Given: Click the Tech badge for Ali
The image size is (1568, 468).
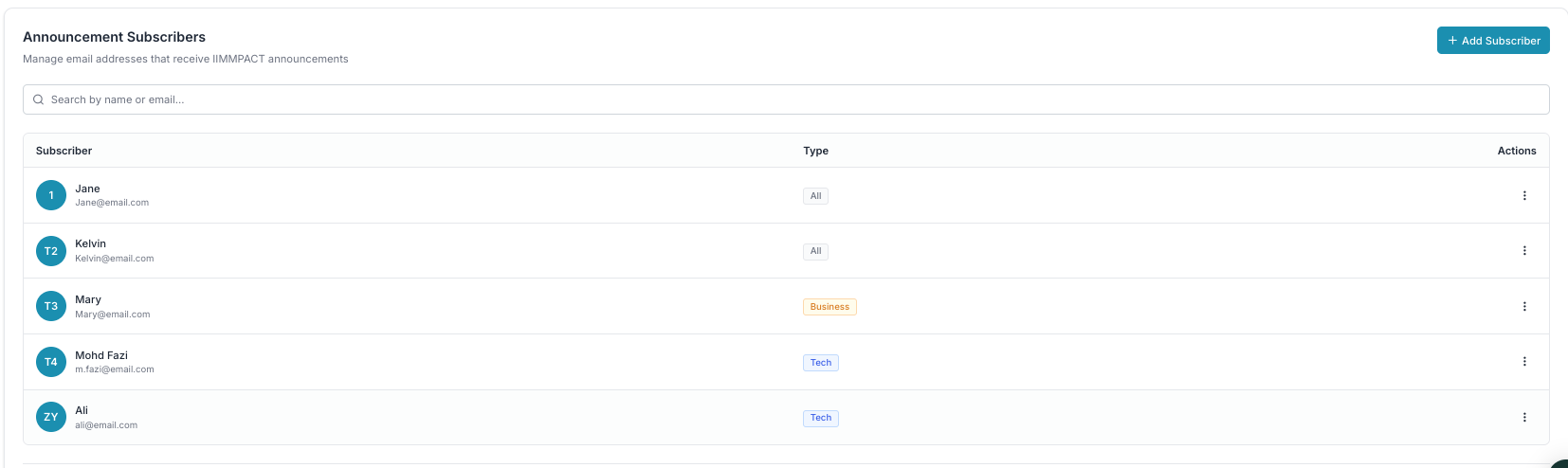Looking at the screenshot, I should click(x=821, y=418).
